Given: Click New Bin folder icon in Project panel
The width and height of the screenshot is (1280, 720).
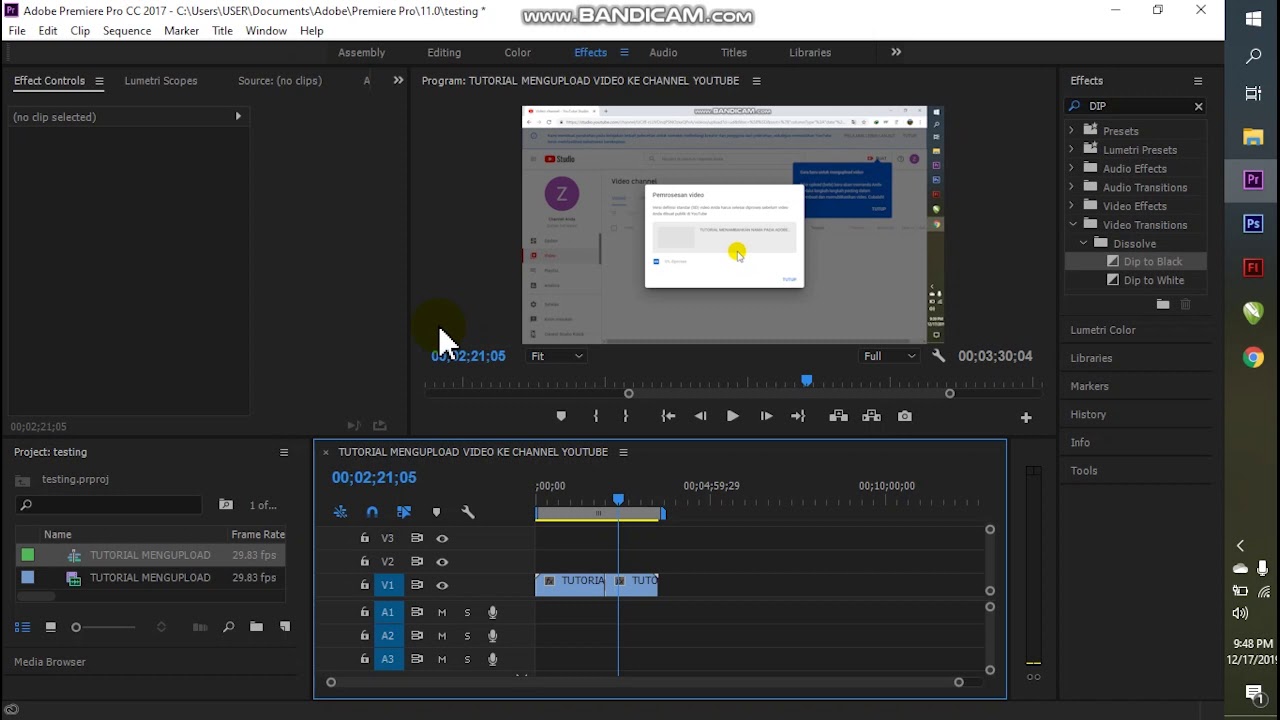Looking at the screenshot, I should [257, 627].
